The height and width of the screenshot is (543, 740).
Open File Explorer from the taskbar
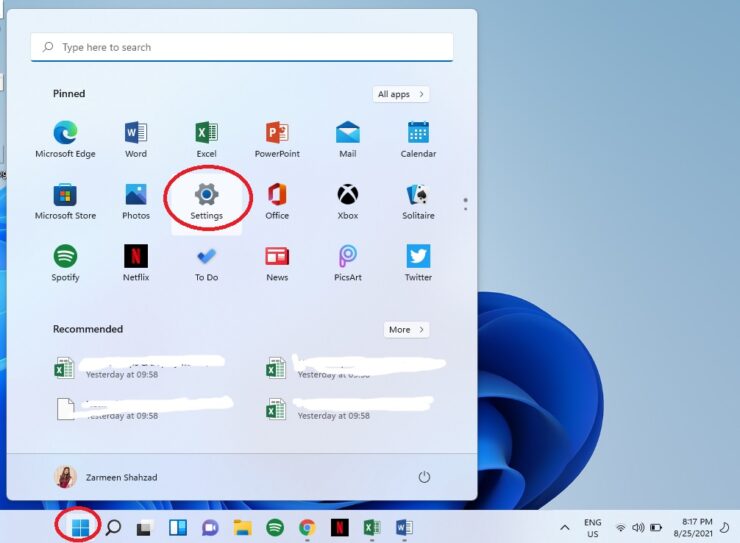[242, 527]
